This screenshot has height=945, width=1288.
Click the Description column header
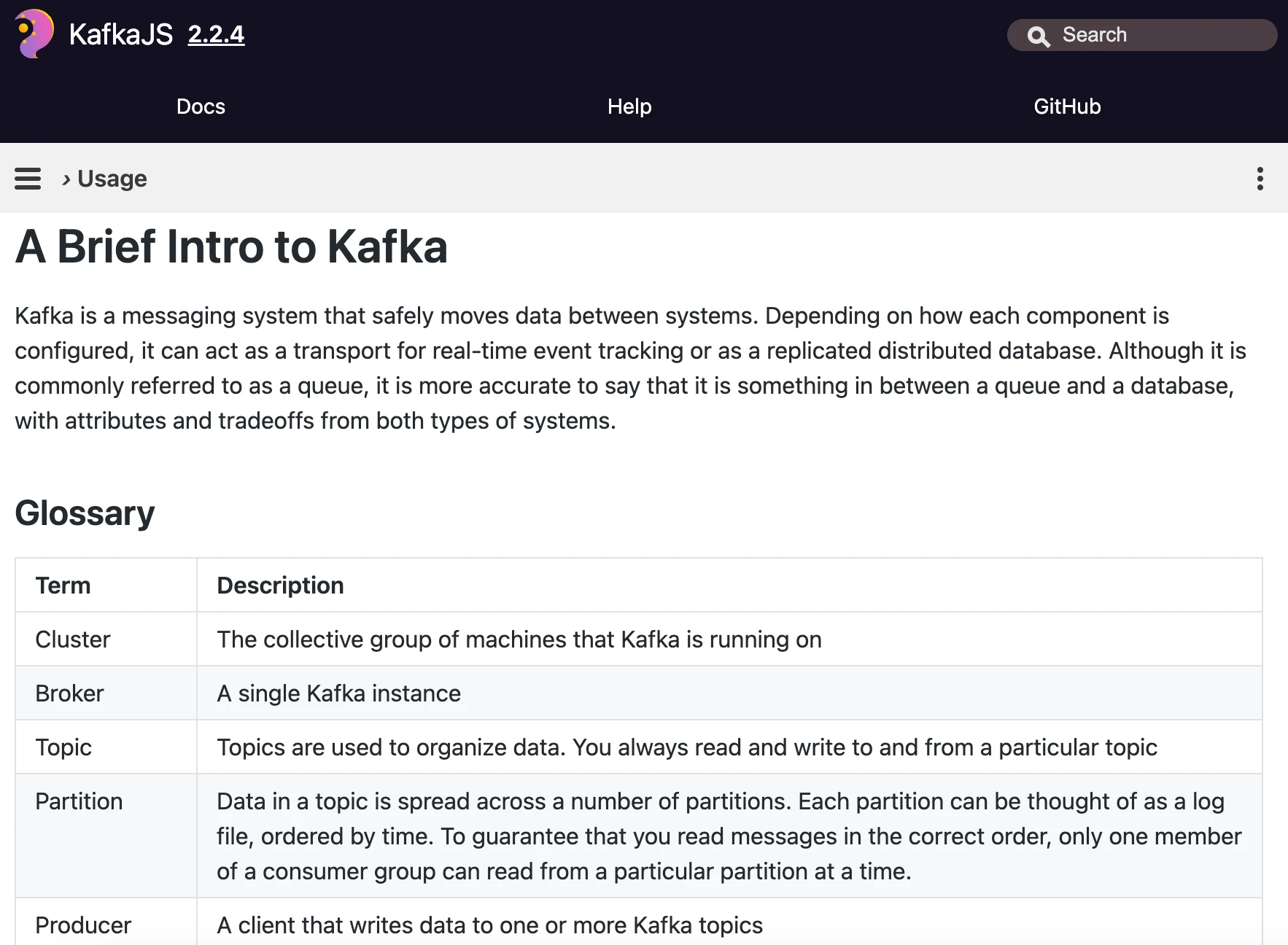(x=280, y=586)
